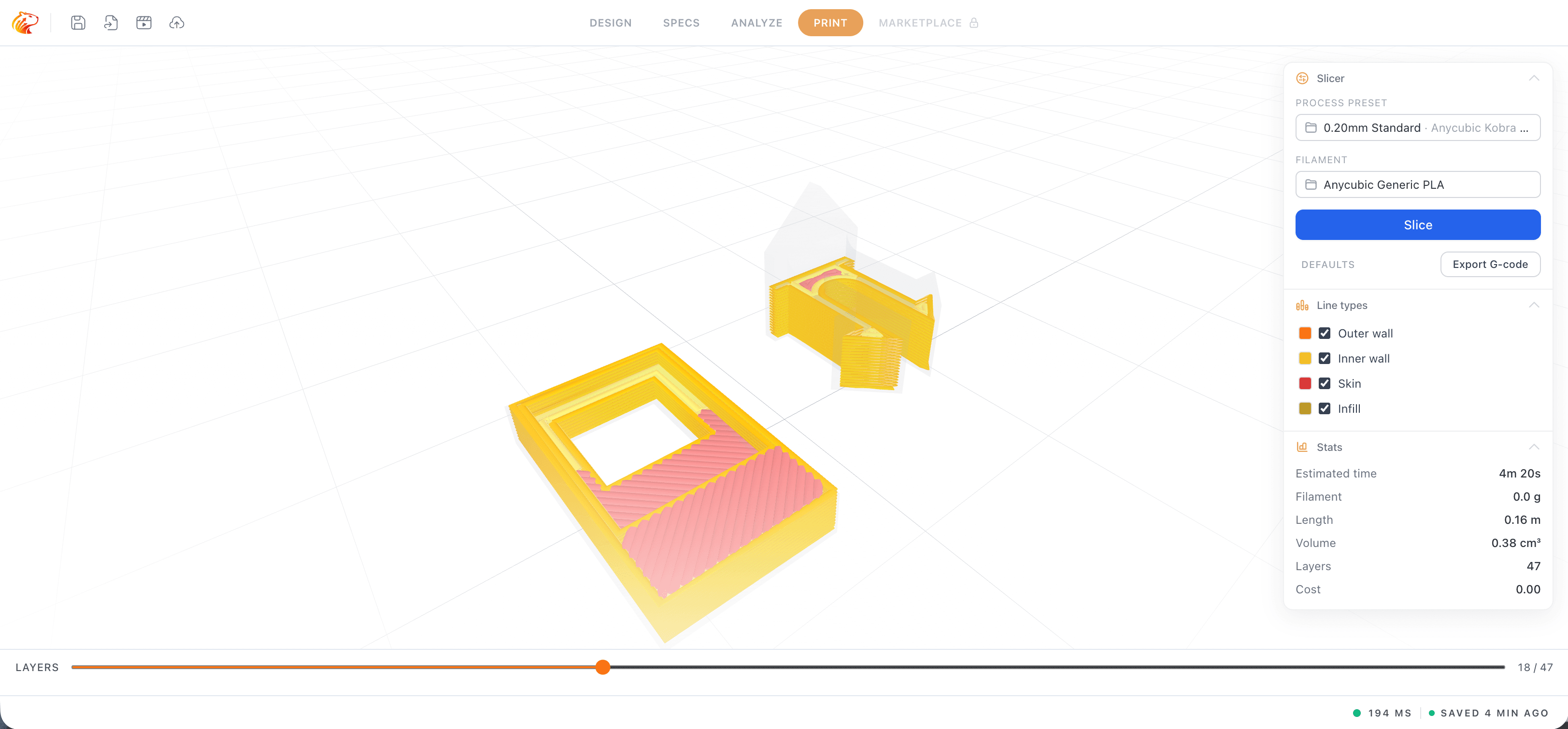This screenshot has width=1568, height=729.
Task: Switch to the Design tab
Action: 611,23
